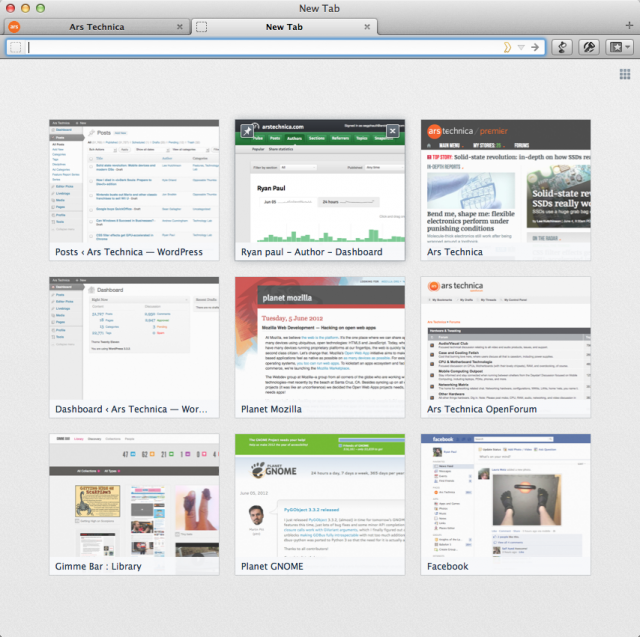Open the Facebook thumbnail

coord(505,504)
